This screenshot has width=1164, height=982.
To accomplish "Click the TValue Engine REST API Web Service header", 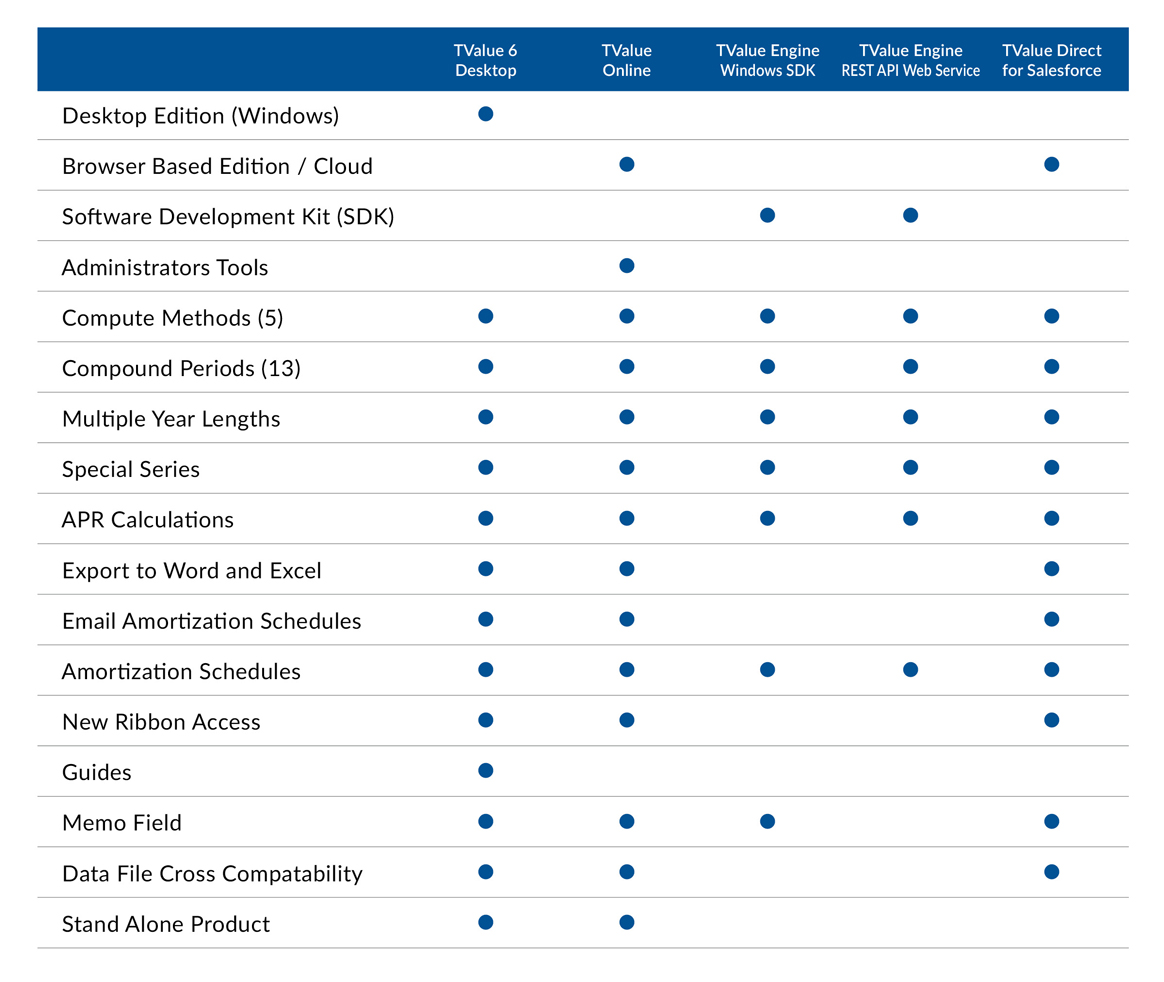I will (910, 60).
